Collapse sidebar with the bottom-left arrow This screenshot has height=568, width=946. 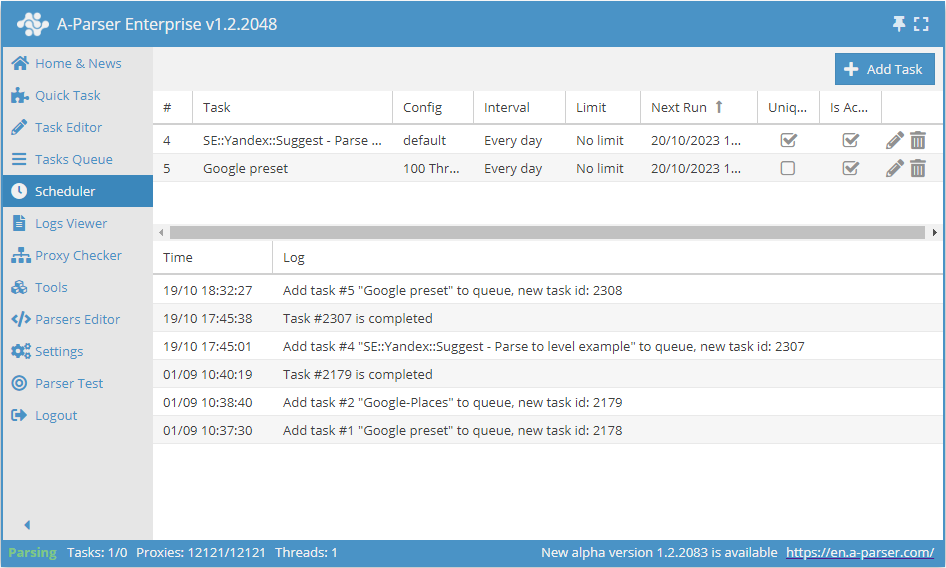point(27,525)
